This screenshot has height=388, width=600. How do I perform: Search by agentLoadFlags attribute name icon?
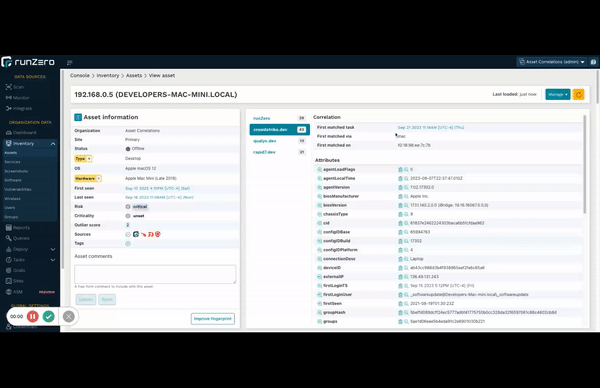319,169
